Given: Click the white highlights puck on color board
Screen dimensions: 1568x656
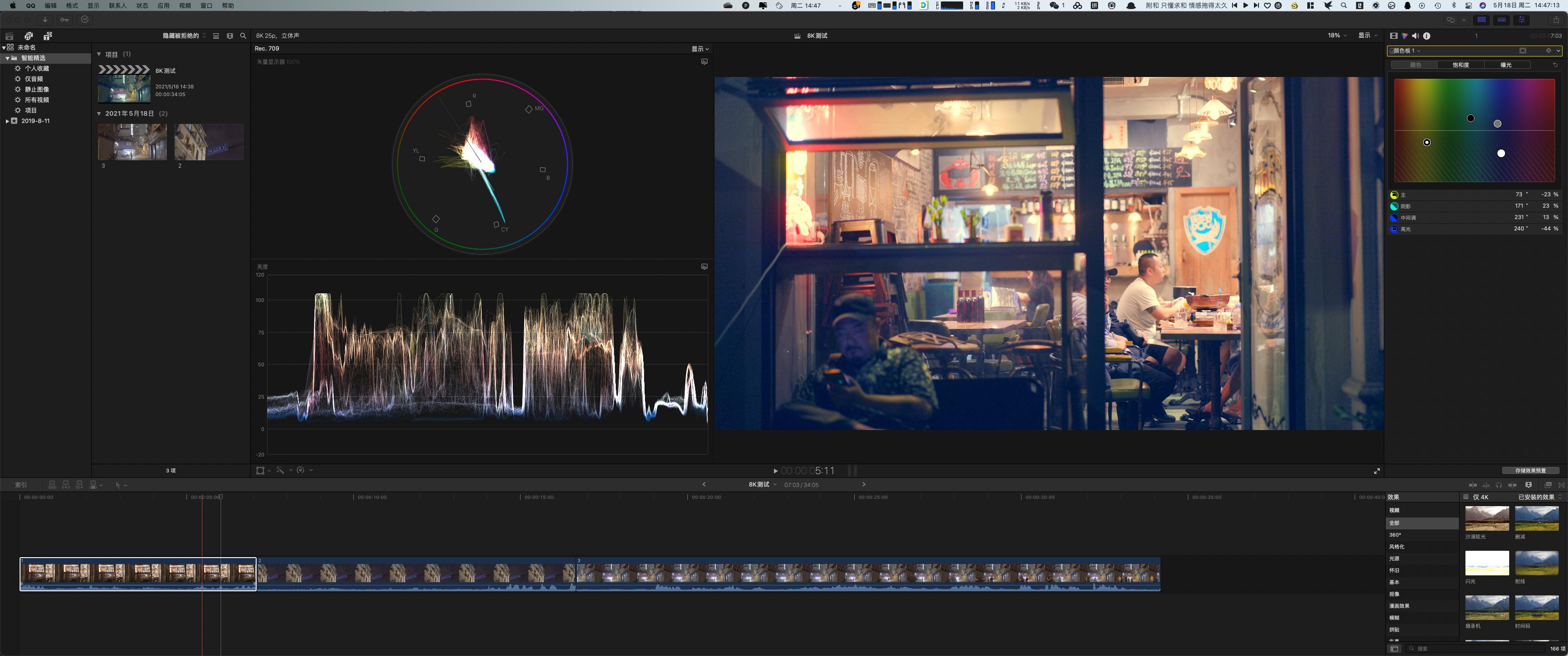Looking at the screenshot, I should pos(1501,154).
